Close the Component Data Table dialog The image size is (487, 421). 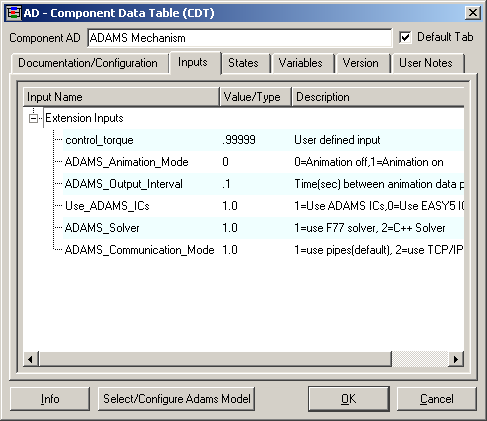[473, 13]
